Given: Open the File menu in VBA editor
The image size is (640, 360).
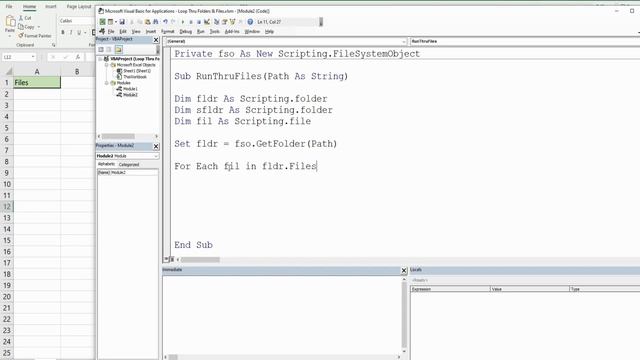Looking at the screenshot, I should pyautogui.click(x=111, y=31).
